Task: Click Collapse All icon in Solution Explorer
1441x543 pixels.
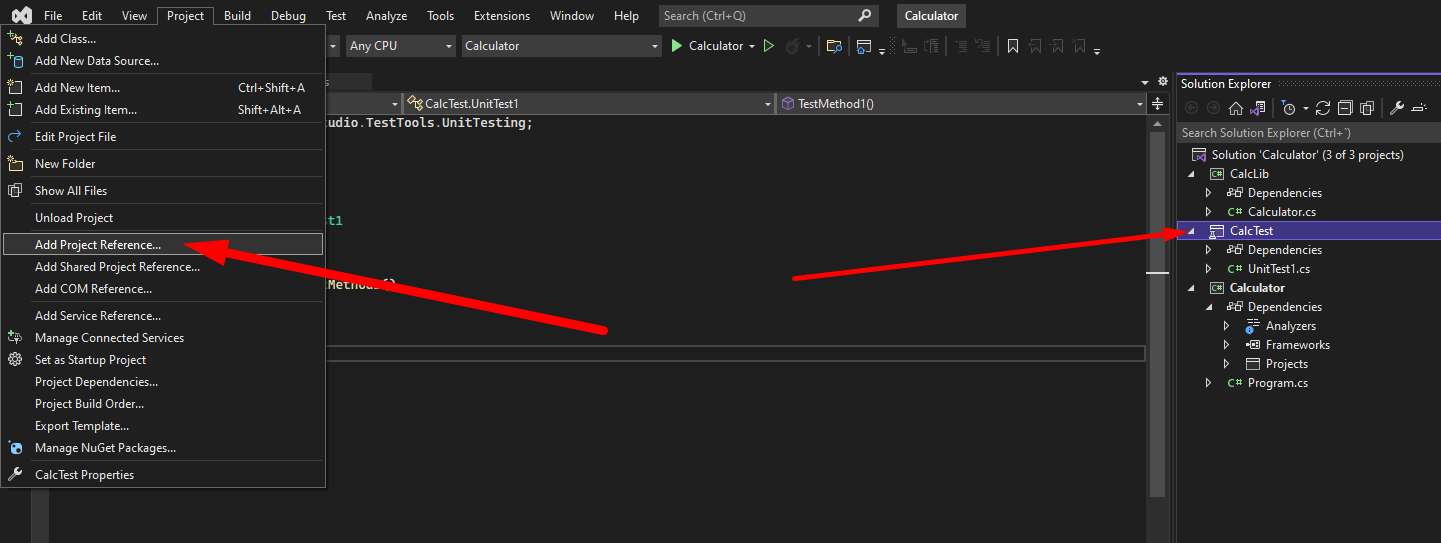Action: [1345, 108]
